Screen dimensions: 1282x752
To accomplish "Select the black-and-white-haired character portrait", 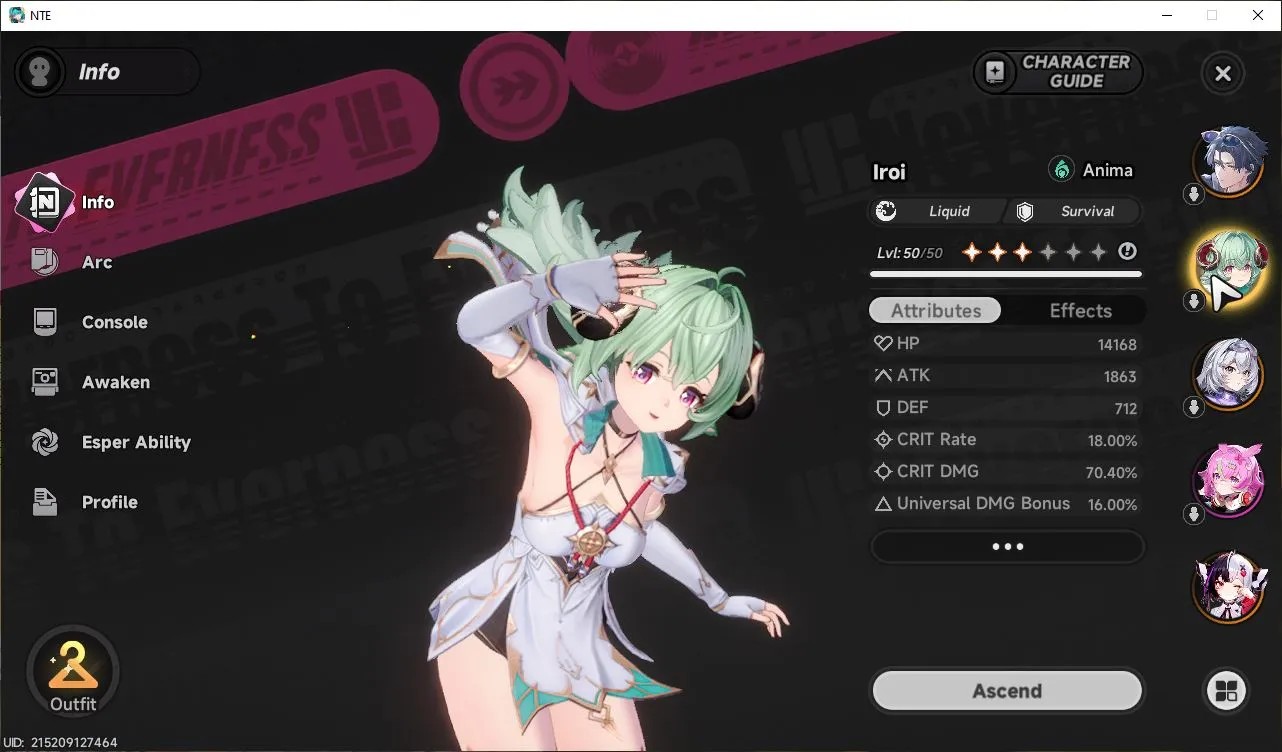I will pyautogui.click(x=1229, y=587).
